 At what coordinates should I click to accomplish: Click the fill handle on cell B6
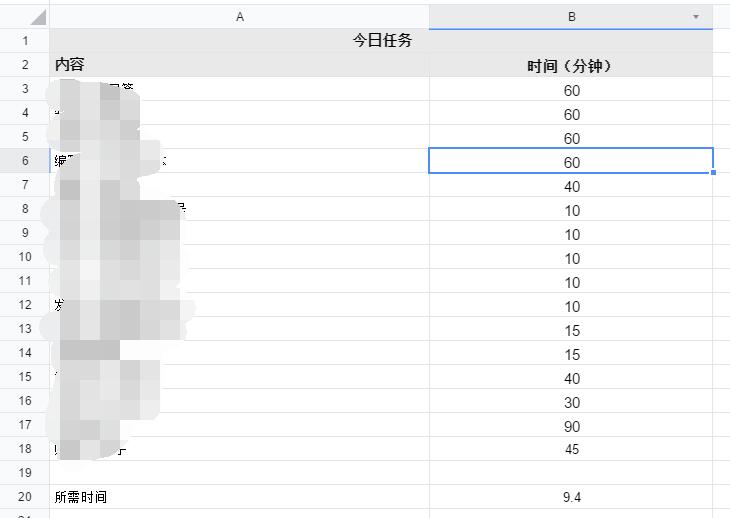click(713, 173)
